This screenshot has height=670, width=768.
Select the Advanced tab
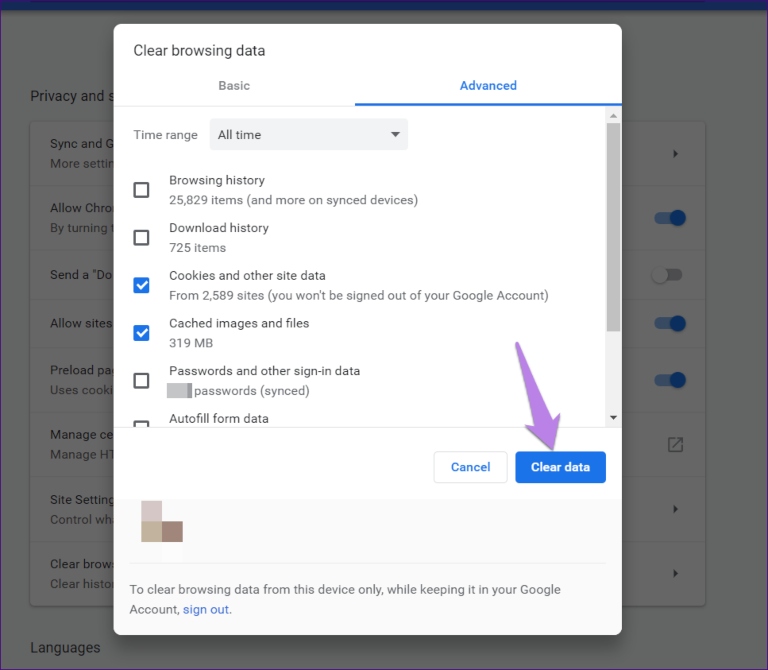488,86
